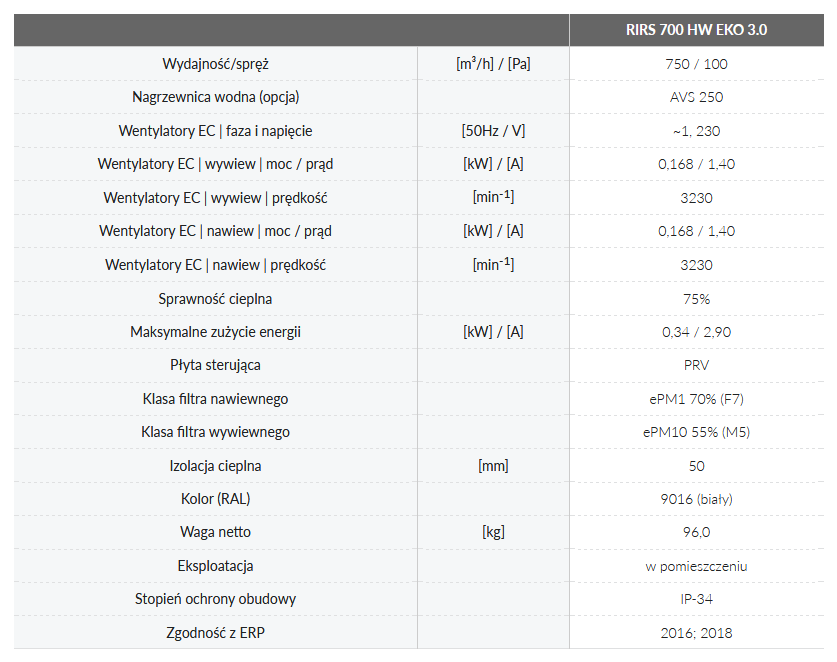Click the 9016 (biały) color value
Image resolution: width=837 pixels, height=662 pixels.
(x=696, y=499)
